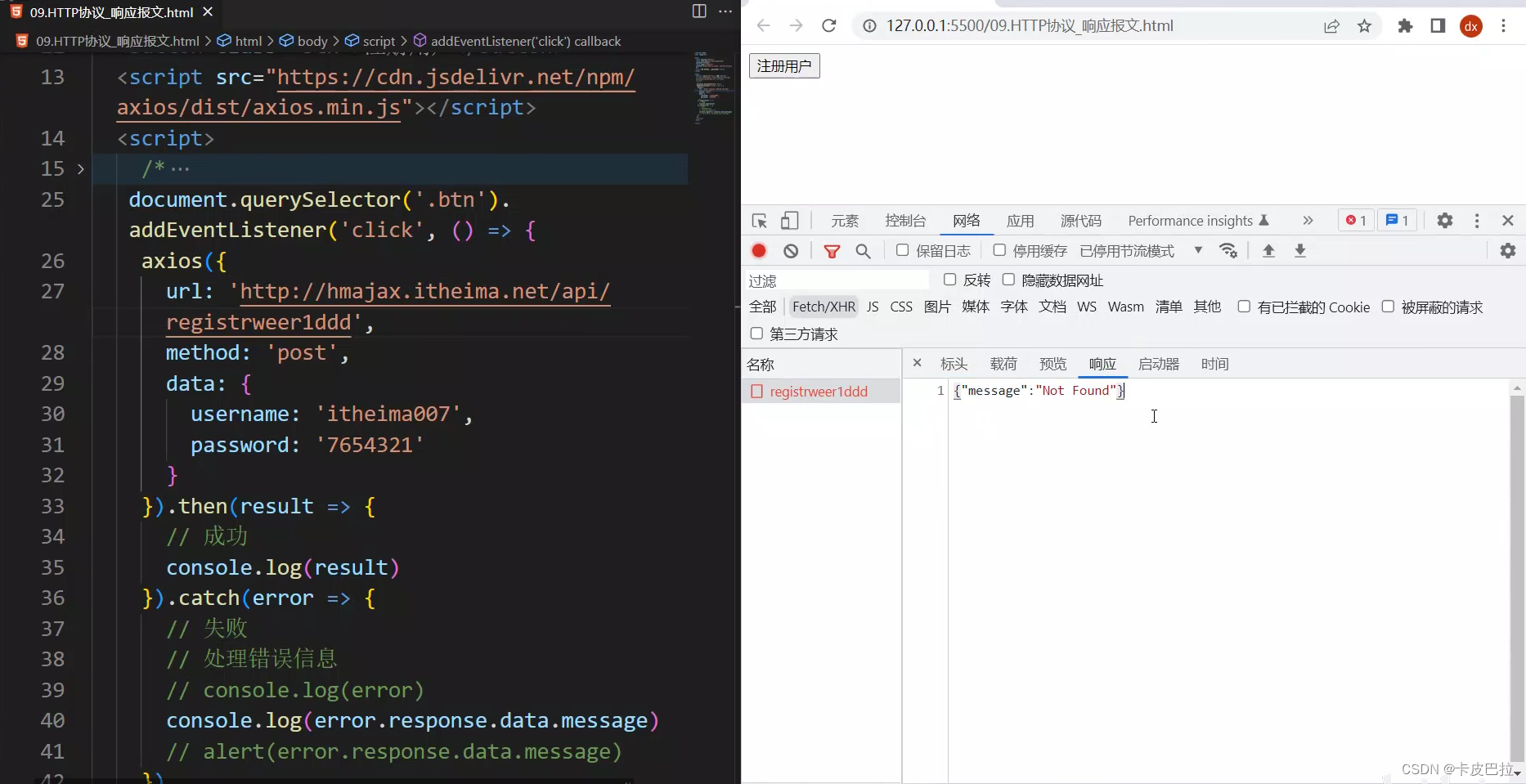
Task: Split the VS Code editor view
Action: point(699,11)
